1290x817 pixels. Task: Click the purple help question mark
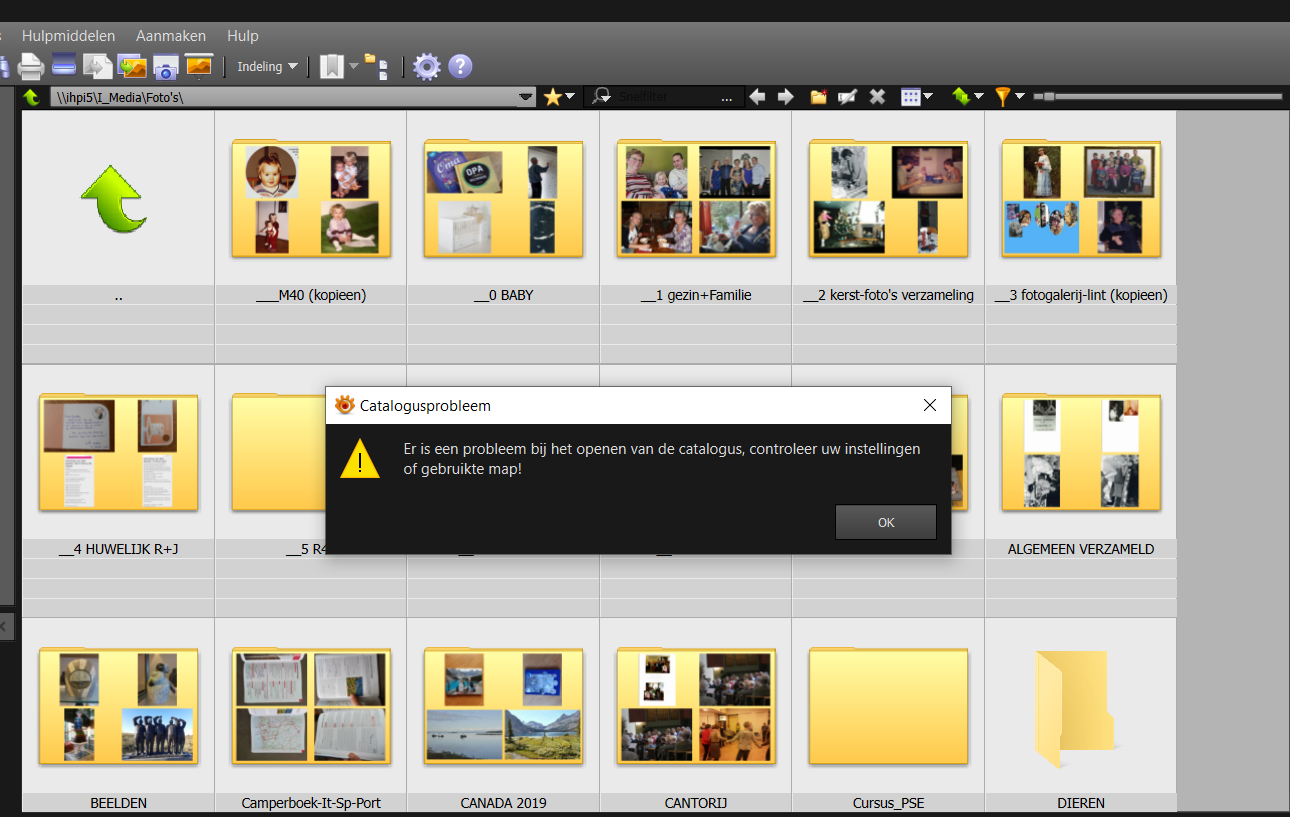click(460, 67)
